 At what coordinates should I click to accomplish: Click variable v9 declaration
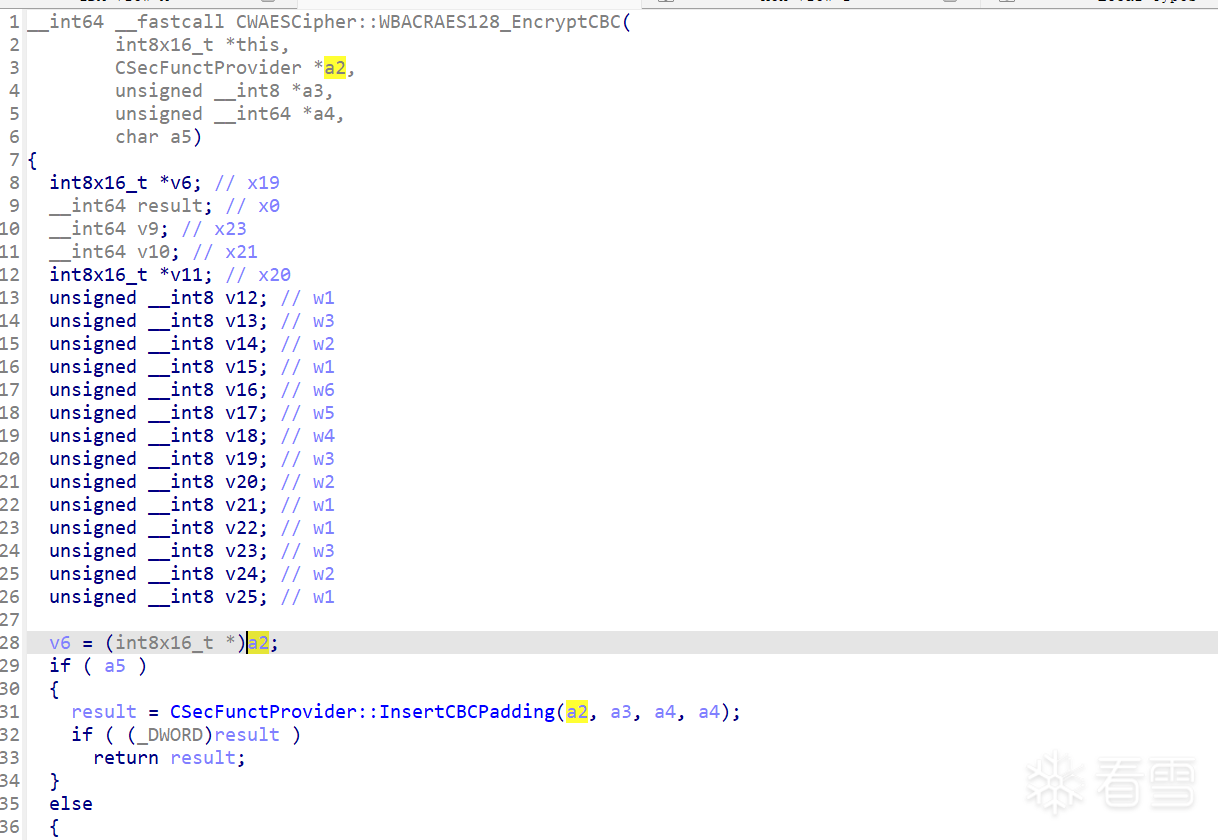148,228
